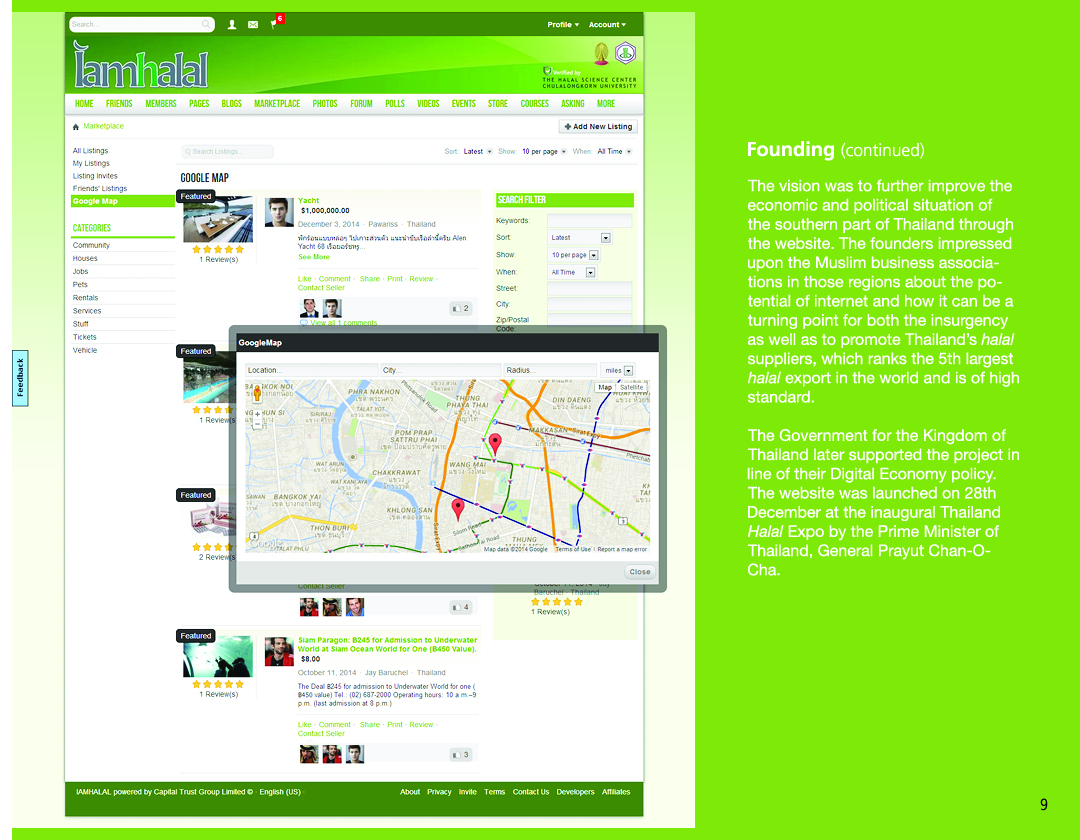Screen dimensions: 1080x840
Task: Open Siam Paragon listing title link
Action: click(387, 644)
